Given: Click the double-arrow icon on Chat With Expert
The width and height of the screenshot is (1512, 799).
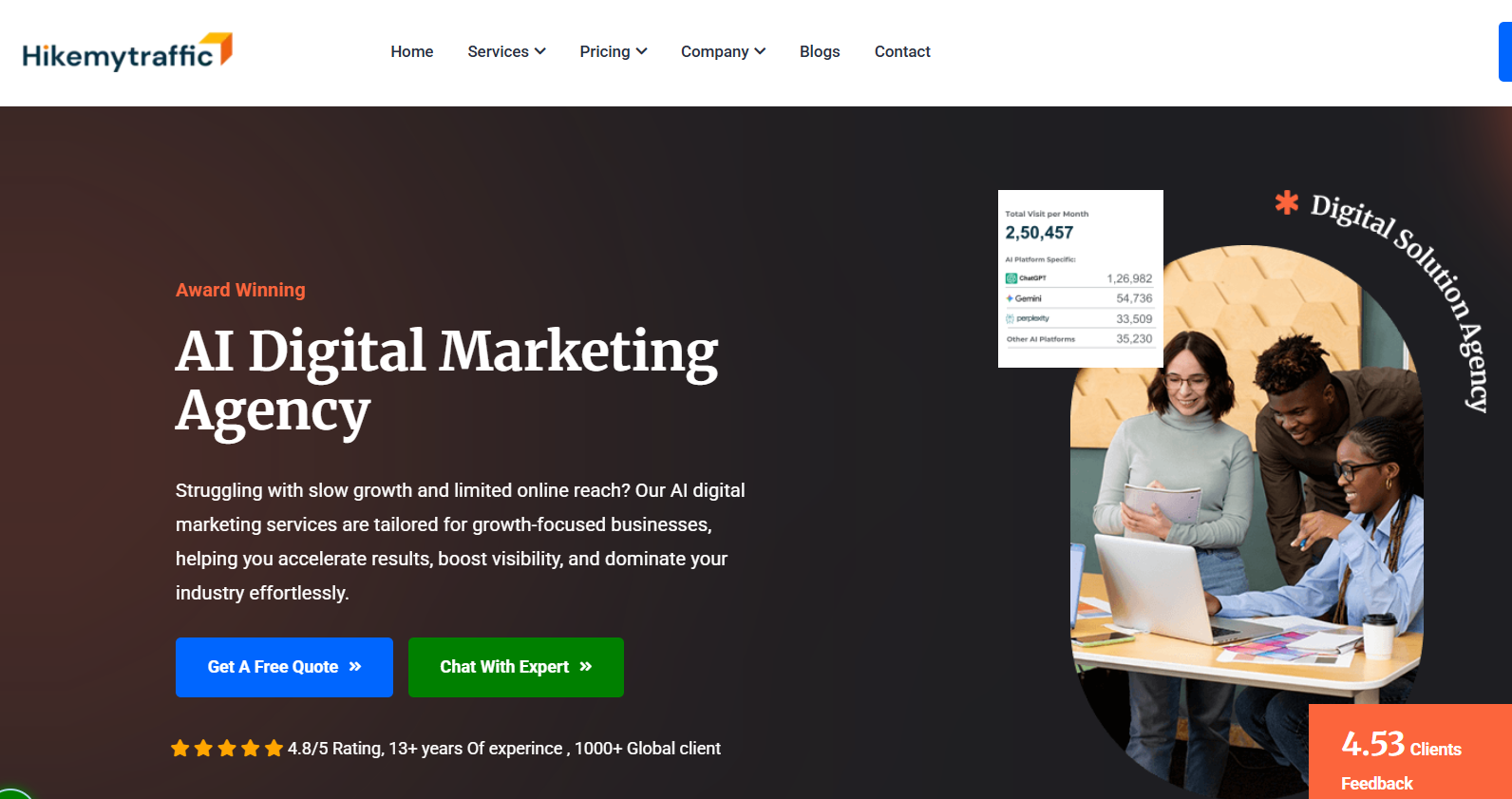Looking at the screenshot, I should [x=586, y=667].
